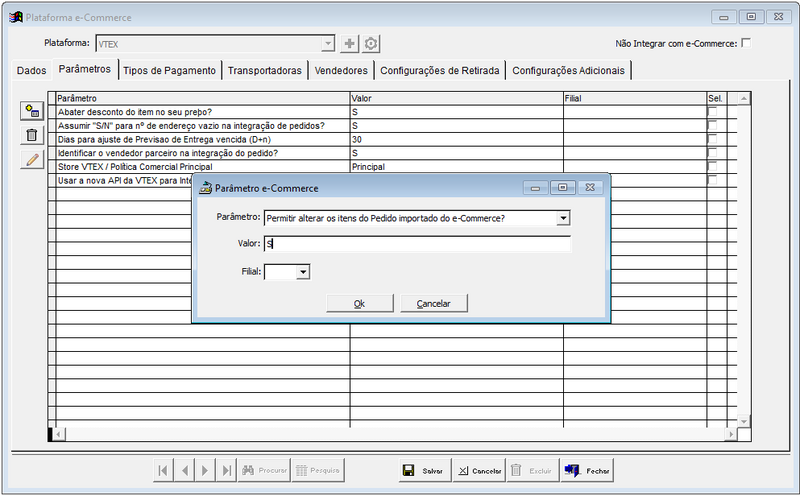
Task: Open the Plataforma VTEX dropdown
Action: [x=329, y=44]
